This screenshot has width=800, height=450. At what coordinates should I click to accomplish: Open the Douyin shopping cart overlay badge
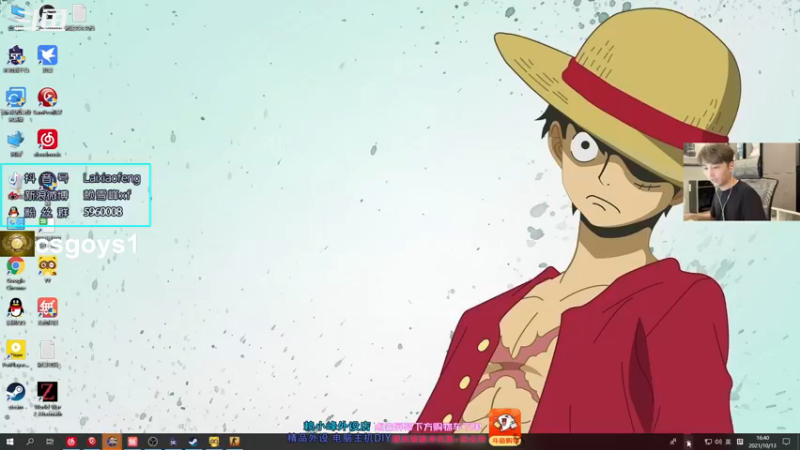[505, 427]
